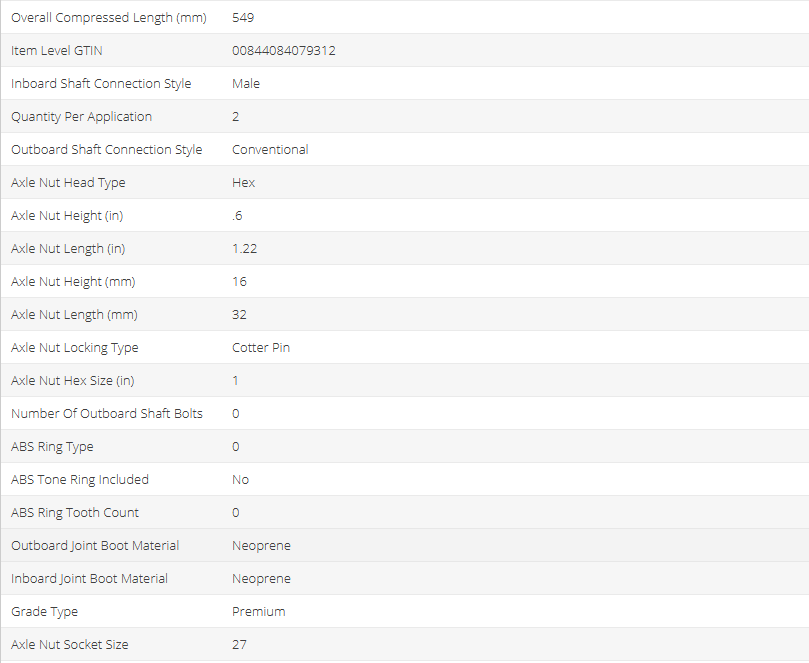
Task: Click the Axle Nut Socket Size value 27
Action: (x=239, y=645)
